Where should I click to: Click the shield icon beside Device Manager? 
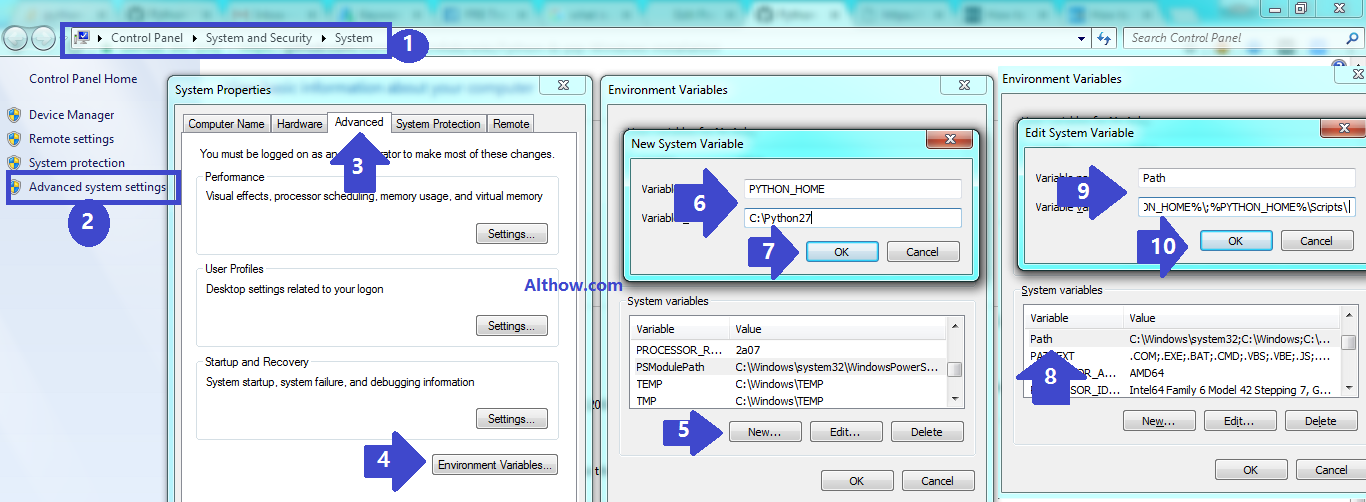click(14, 114)
